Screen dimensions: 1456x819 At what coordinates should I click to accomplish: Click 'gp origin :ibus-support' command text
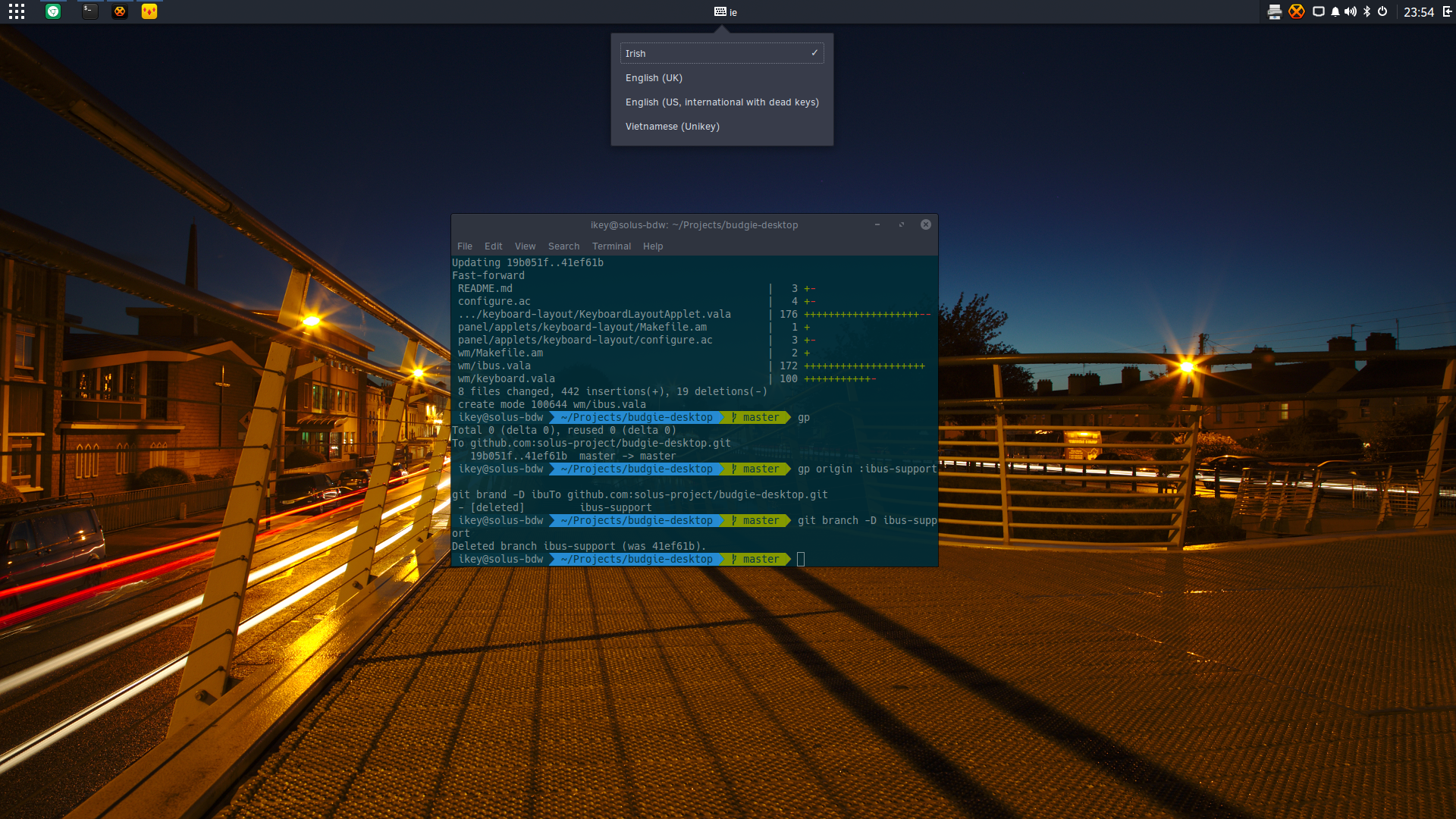tap(868, 469)
